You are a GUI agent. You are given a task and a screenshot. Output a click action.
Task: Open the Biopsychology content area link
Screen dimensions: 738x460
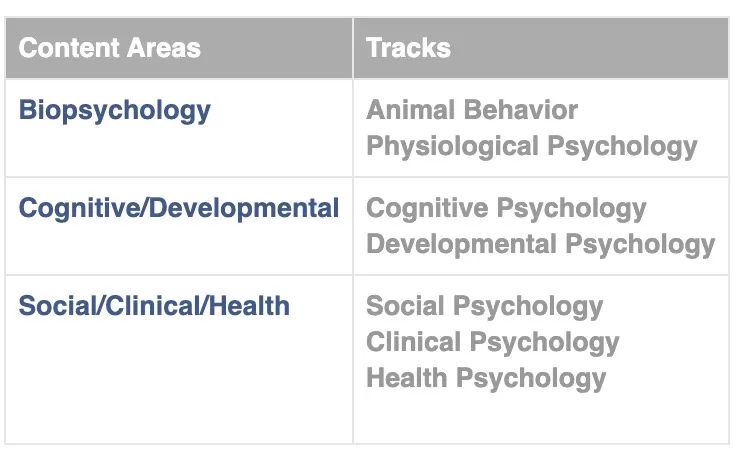pos(114,111)
